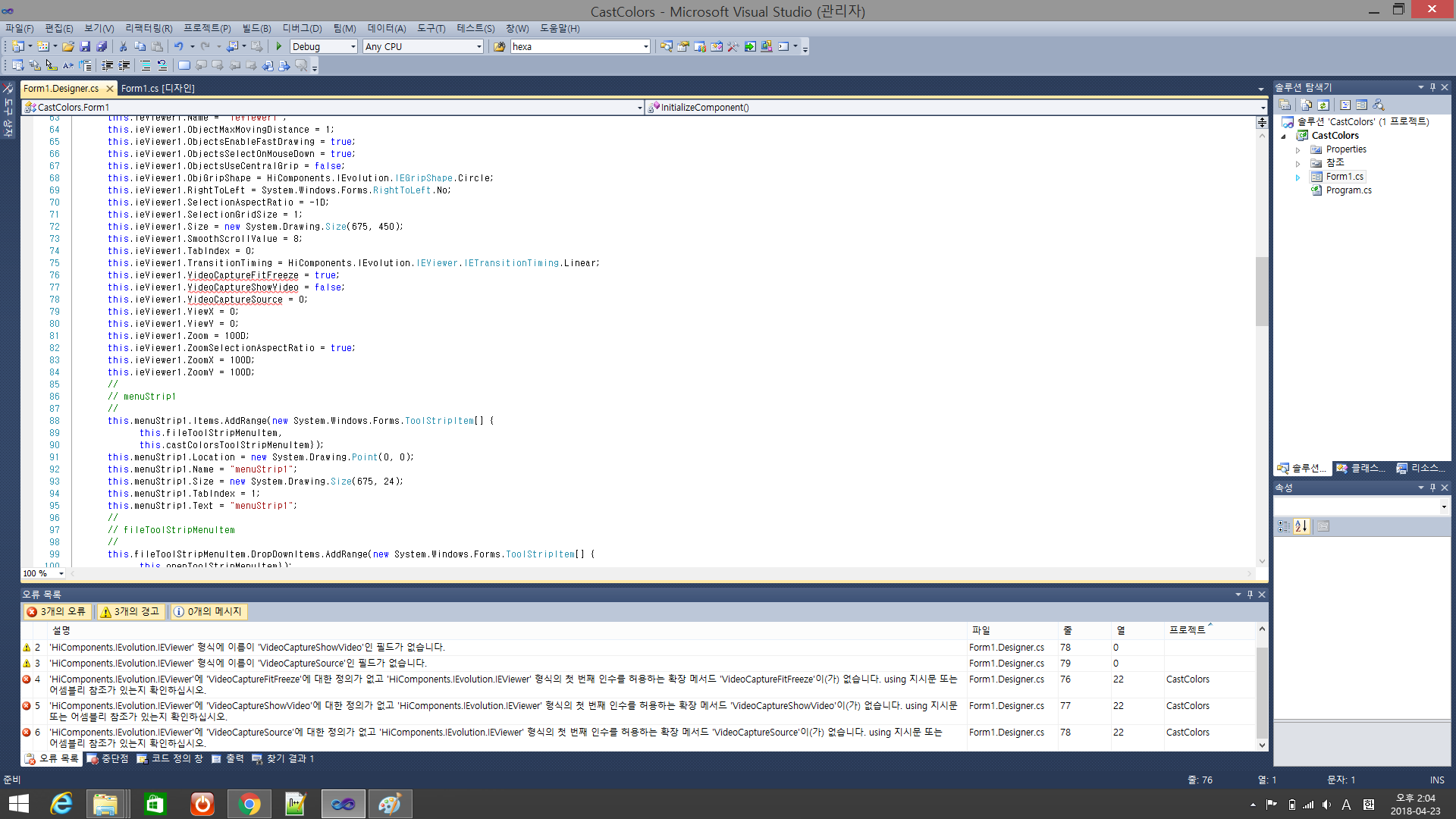Click View Designer icon in Solution Explorer
The width and height of the screenshot is (1456, 819).
[1361, 105]
